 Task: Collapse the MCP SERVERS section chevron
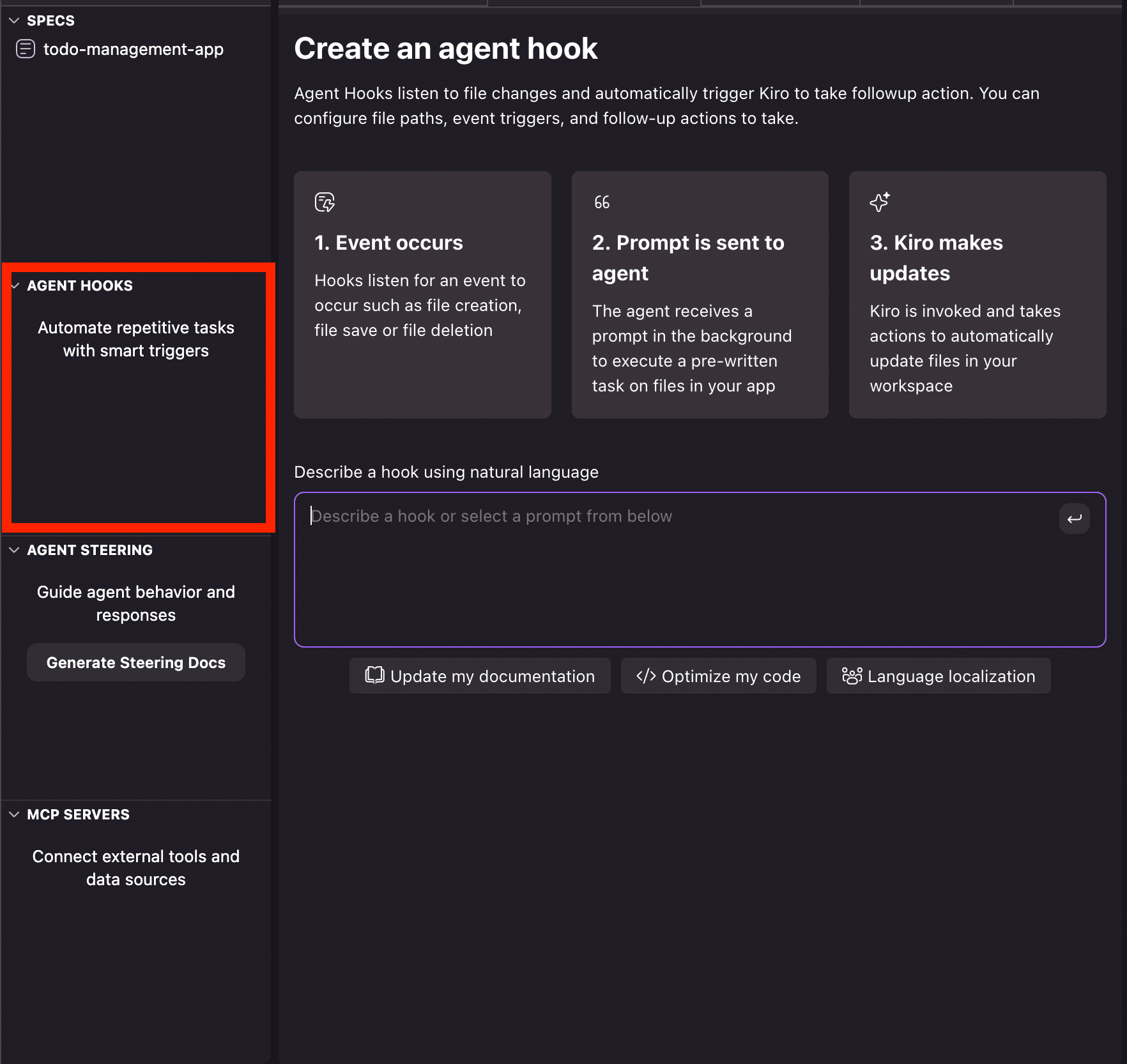[x=14, y=814]
